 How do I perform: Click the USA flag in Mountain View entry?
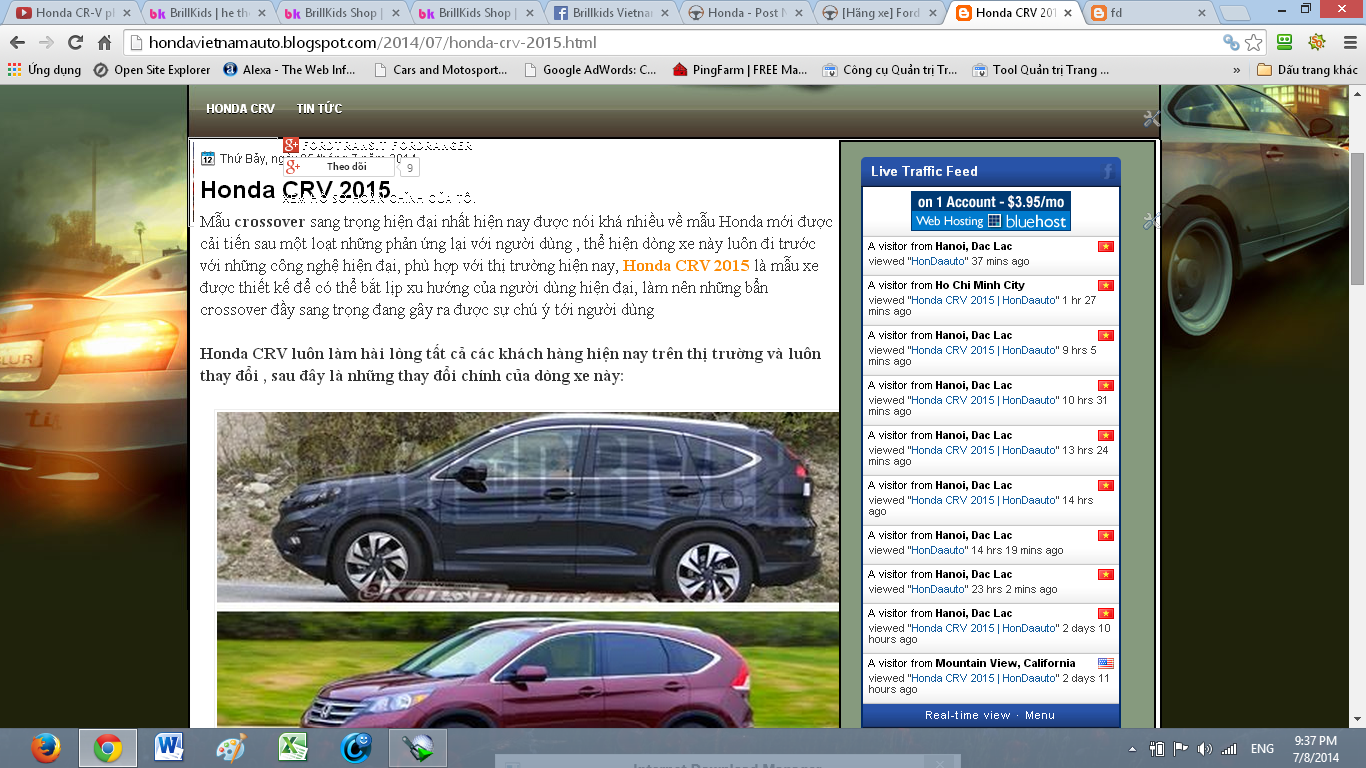1105,663
